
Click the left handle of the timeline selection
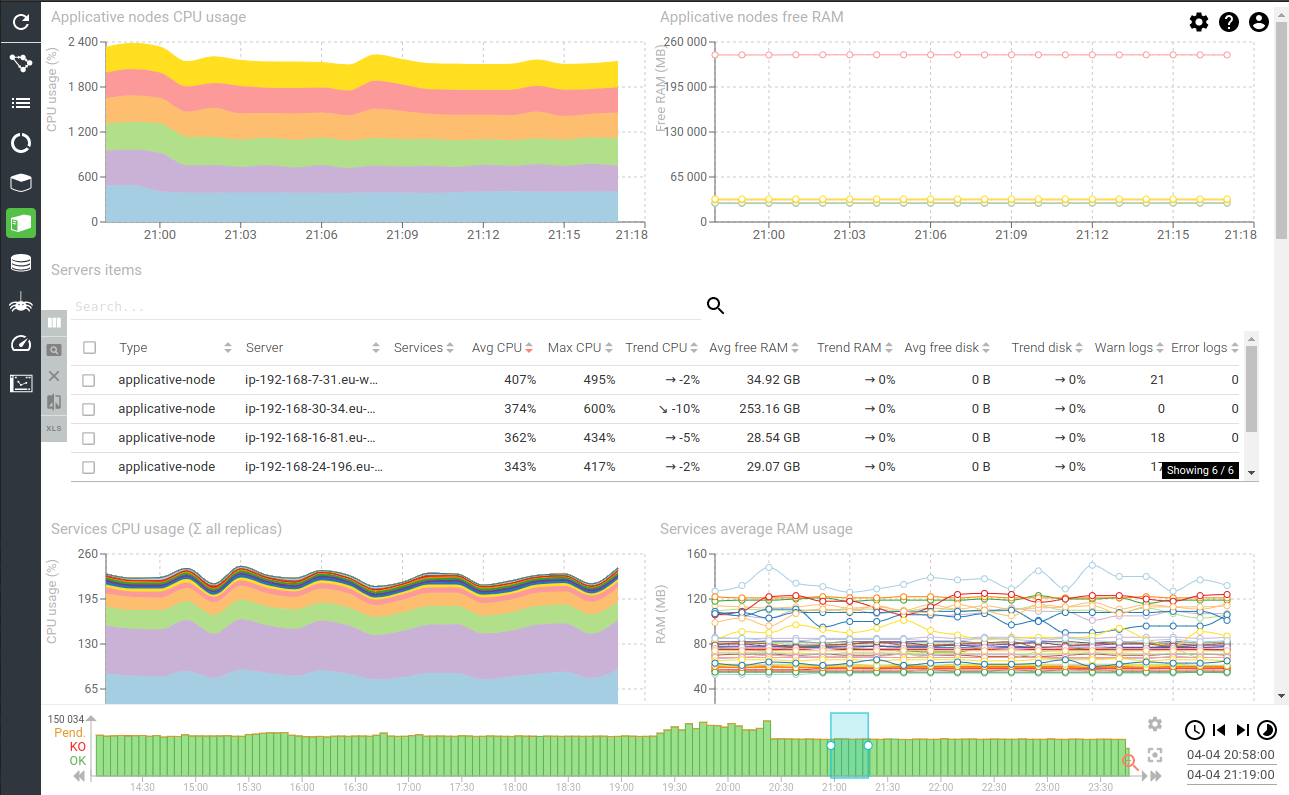831,745
